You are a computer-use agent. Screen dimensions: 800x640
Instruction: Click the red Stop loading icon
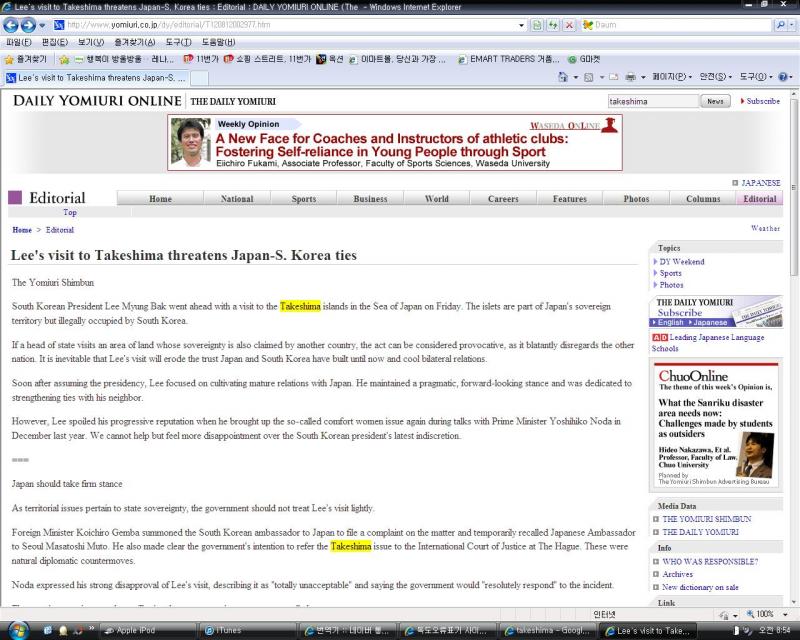coord(569,24)
